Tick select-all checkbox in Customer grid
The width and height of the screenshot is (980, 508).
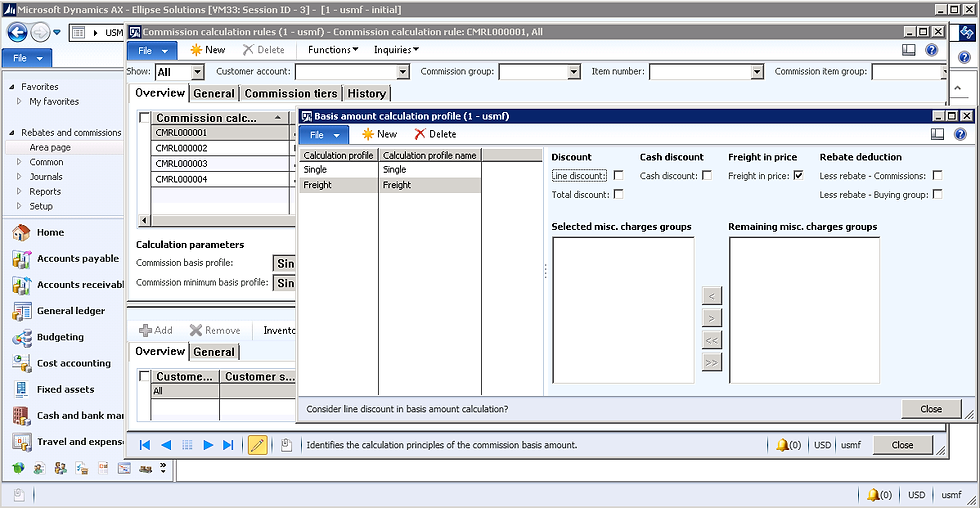click(x=144, y=376)
